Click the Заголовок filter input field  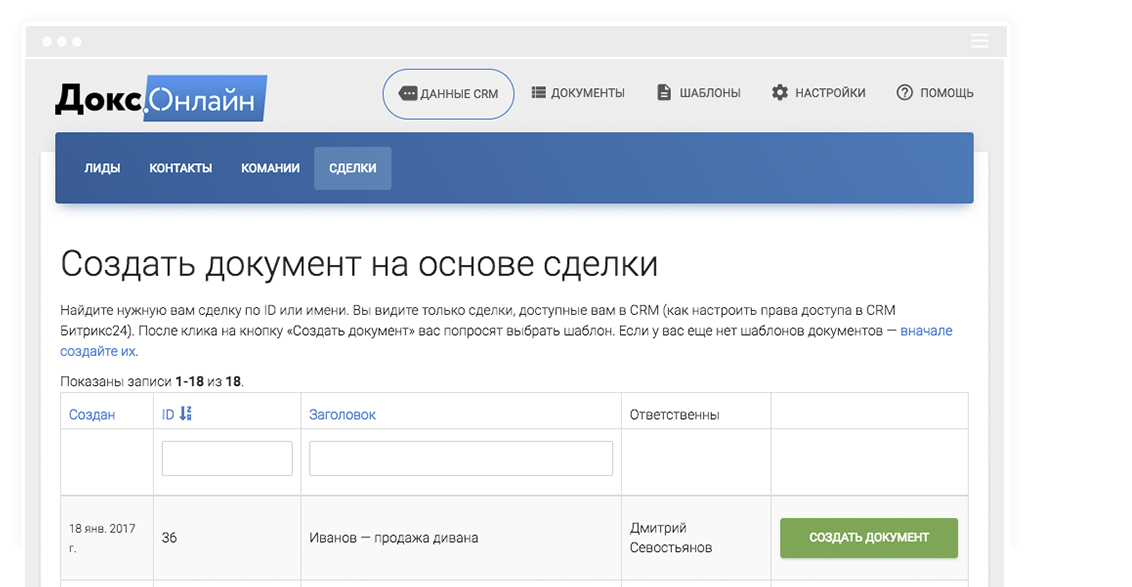459,457
